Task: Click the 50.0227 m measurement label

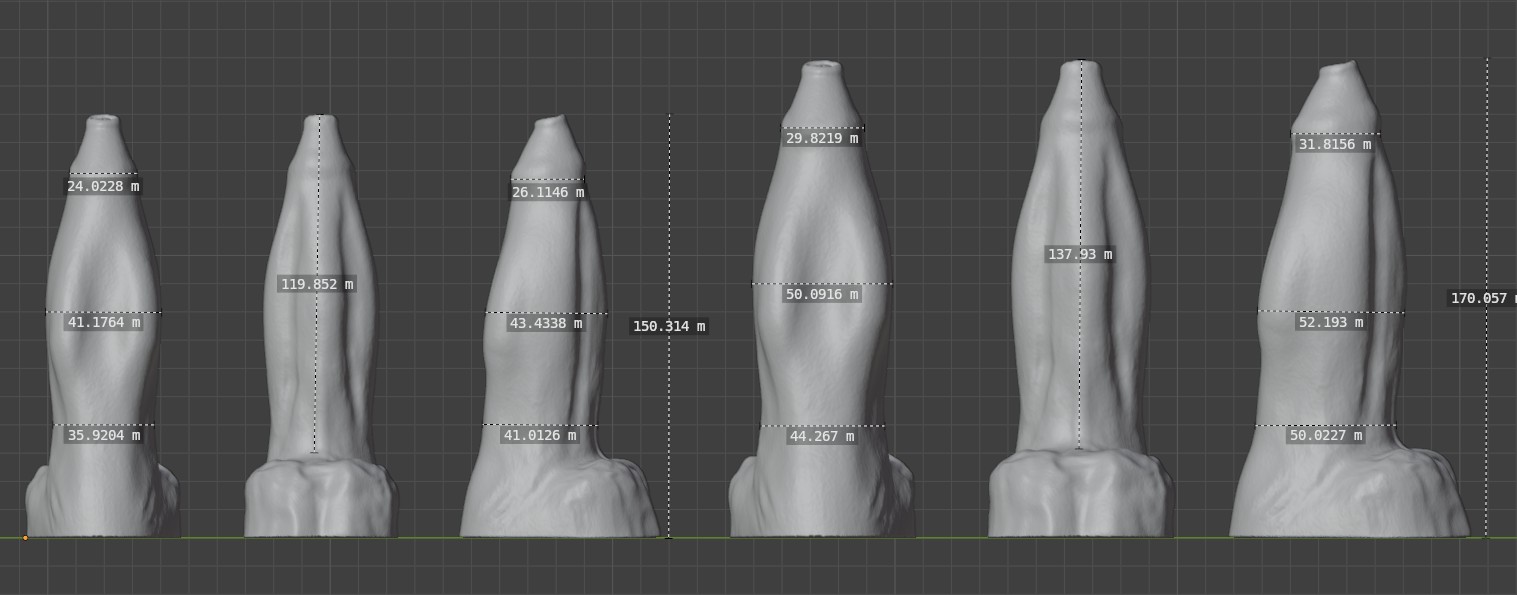Action: pos(1325,436)
